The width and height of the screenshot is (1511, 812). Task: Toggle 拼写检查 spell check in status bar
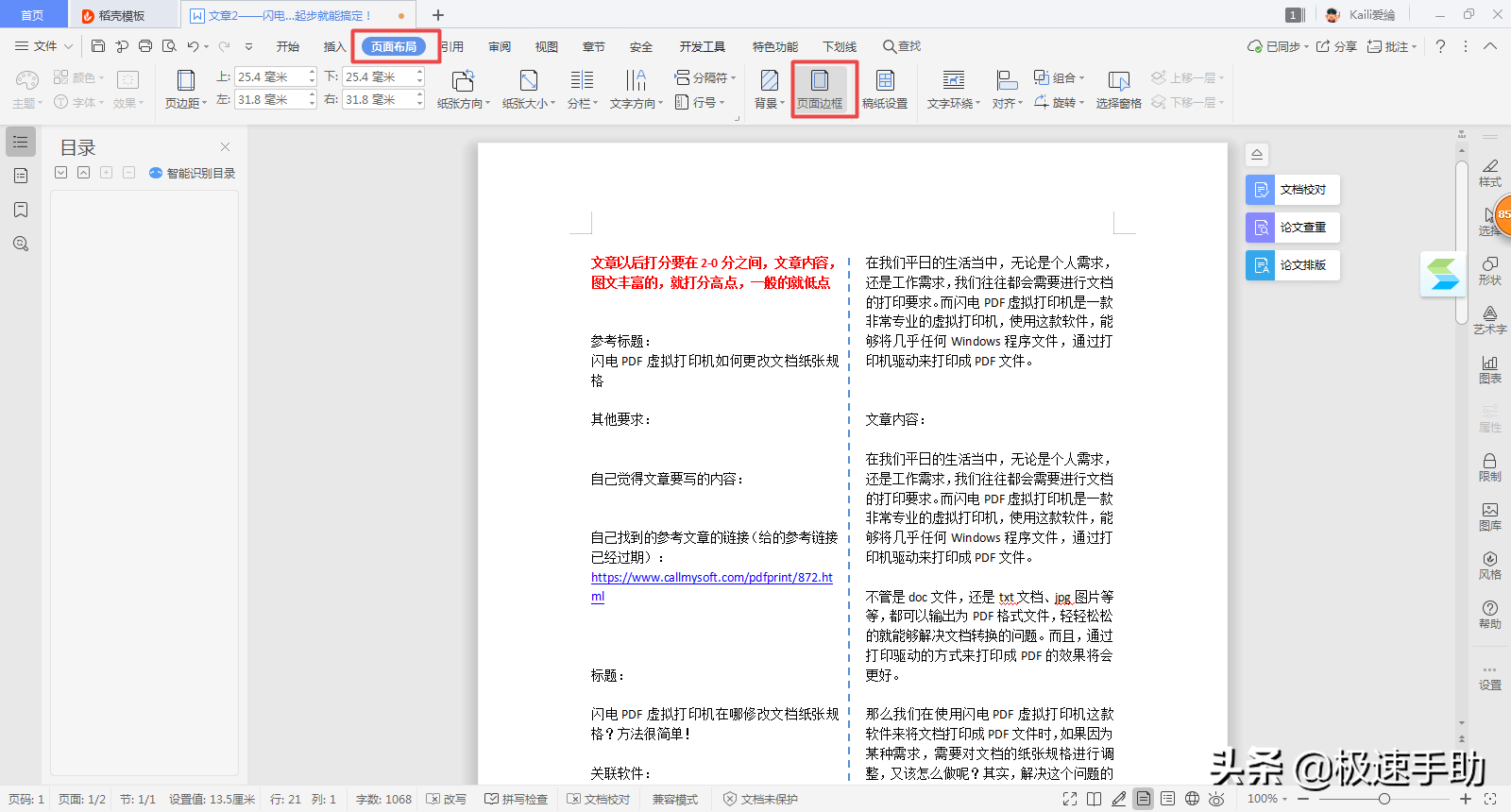(517, 799)
